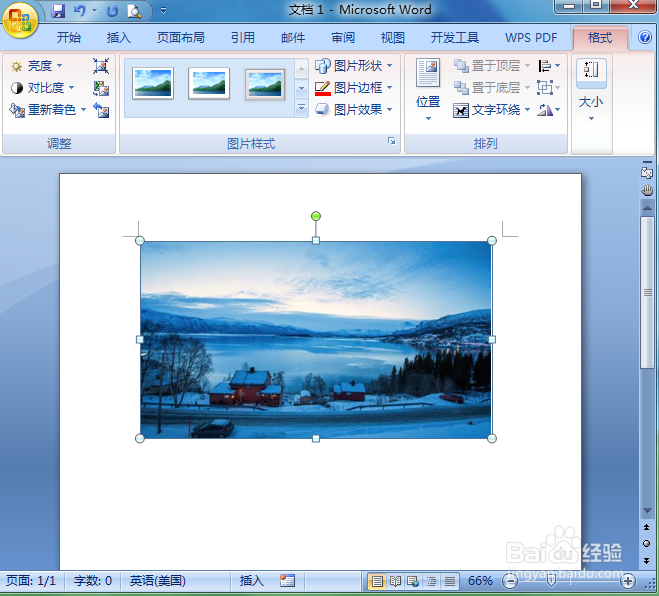This screenshot has width=659, height=596.
Task: Switch to draft view
Action: coord(450,581)
